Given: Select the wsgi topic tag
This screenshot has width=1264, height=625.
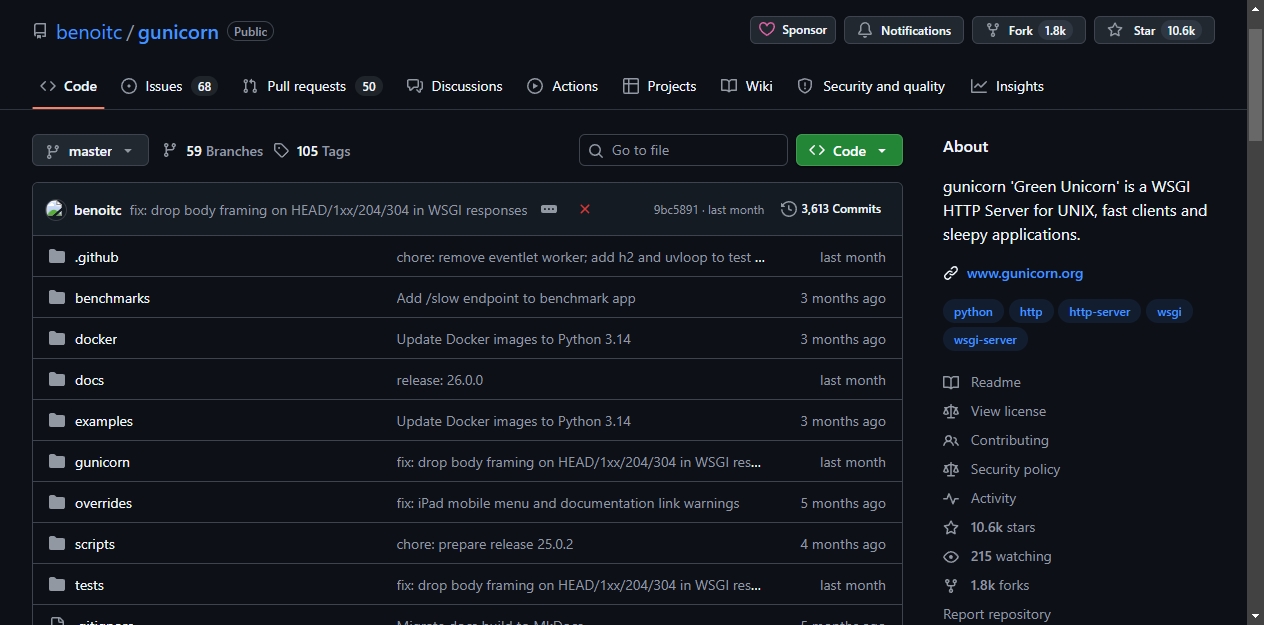Looking at the screenshot, I should [1169, 312].
